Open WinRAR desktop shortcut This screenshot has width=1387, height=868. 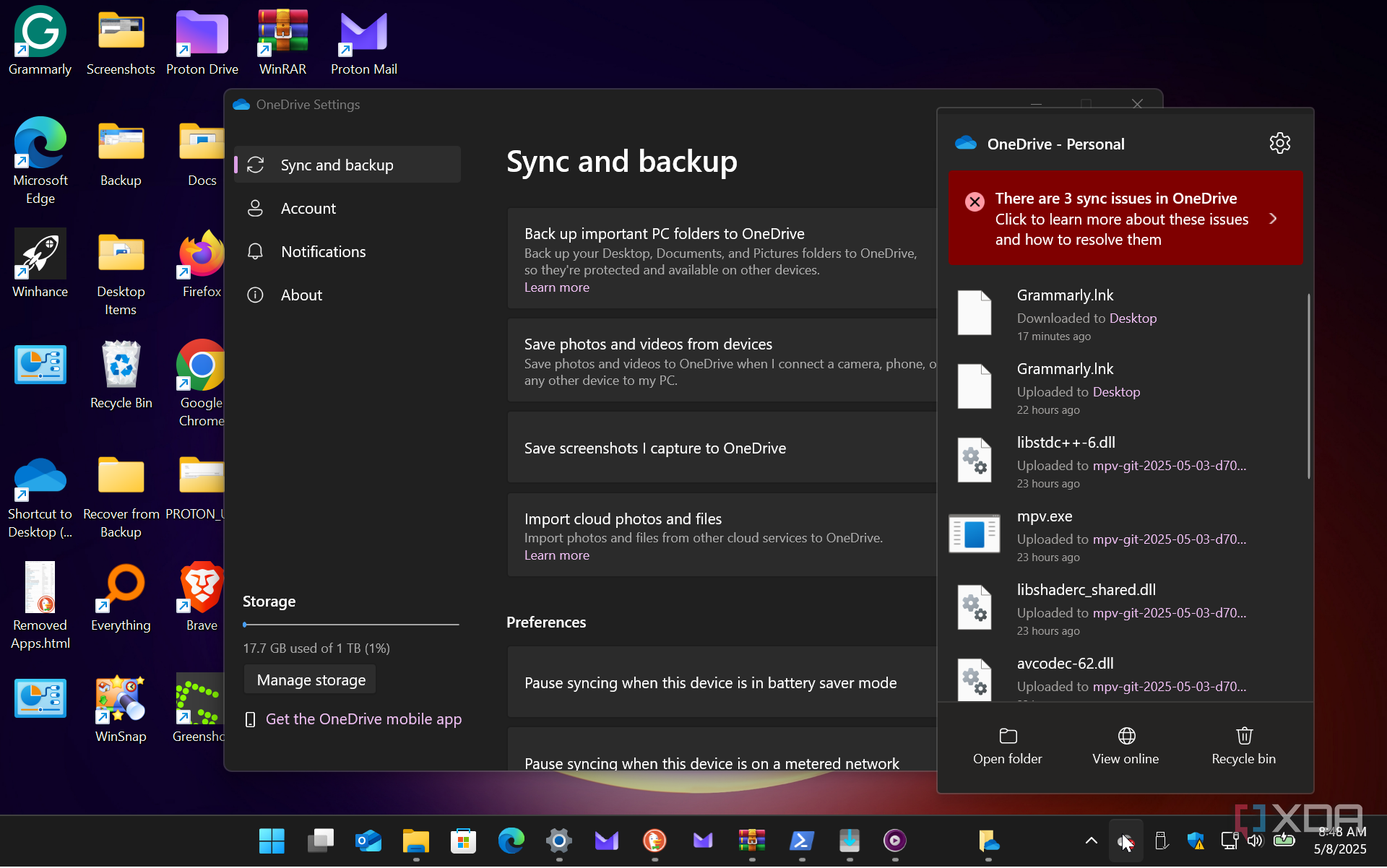[x=283, y=41]
